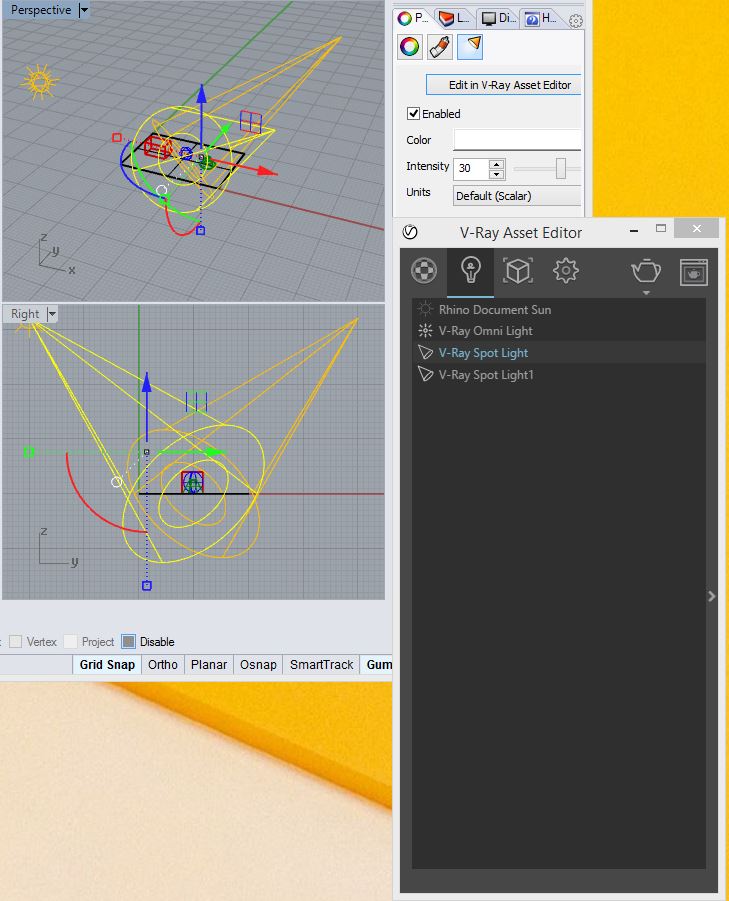Select the sun object in Perspective viewport

(x=40, y=82)
